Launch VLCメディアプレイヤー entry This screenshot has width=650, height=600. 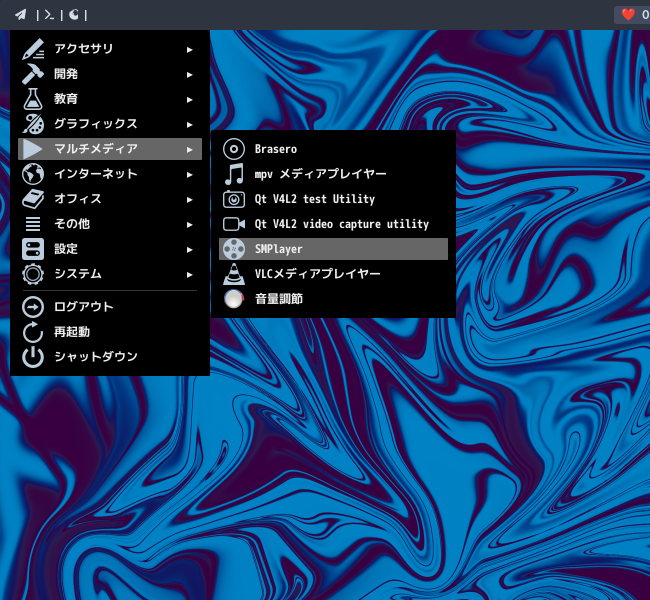tap(333, 274)
